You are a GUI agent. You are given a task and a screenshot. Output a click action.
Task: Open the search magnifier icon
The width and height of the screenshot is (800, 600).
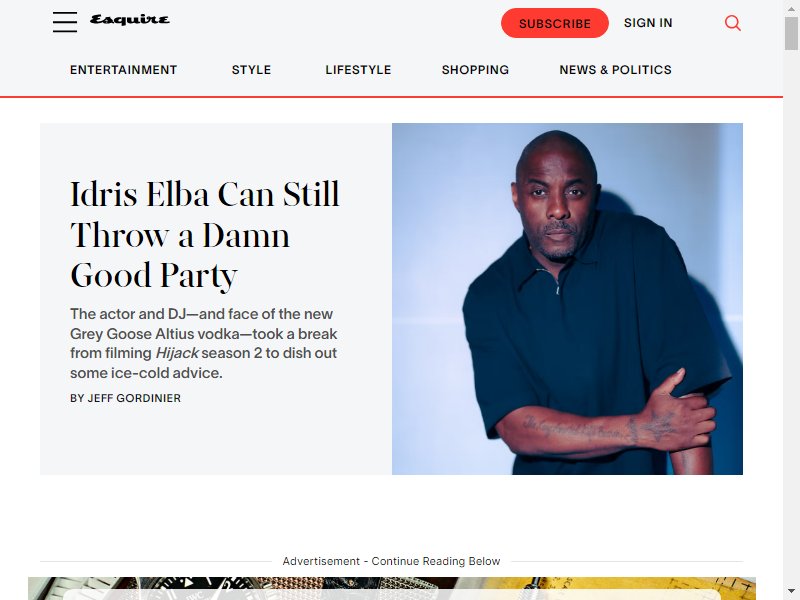(x=733, y=23)
